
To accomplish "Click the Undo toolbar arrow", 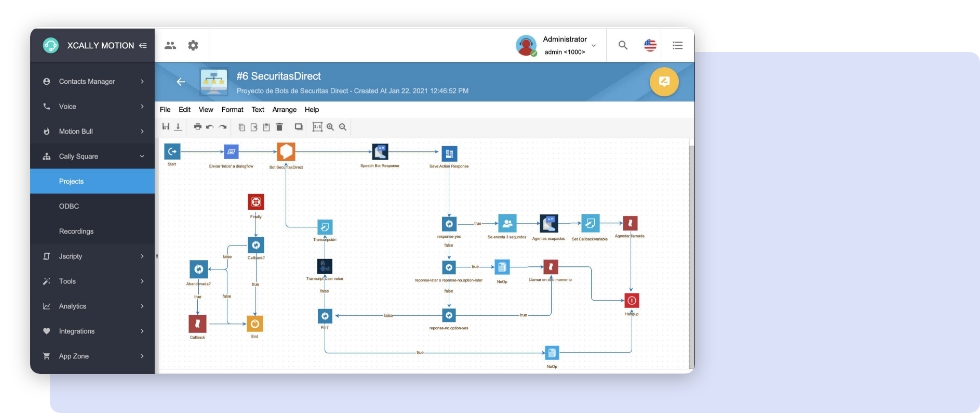I will (x=210, y=127).
